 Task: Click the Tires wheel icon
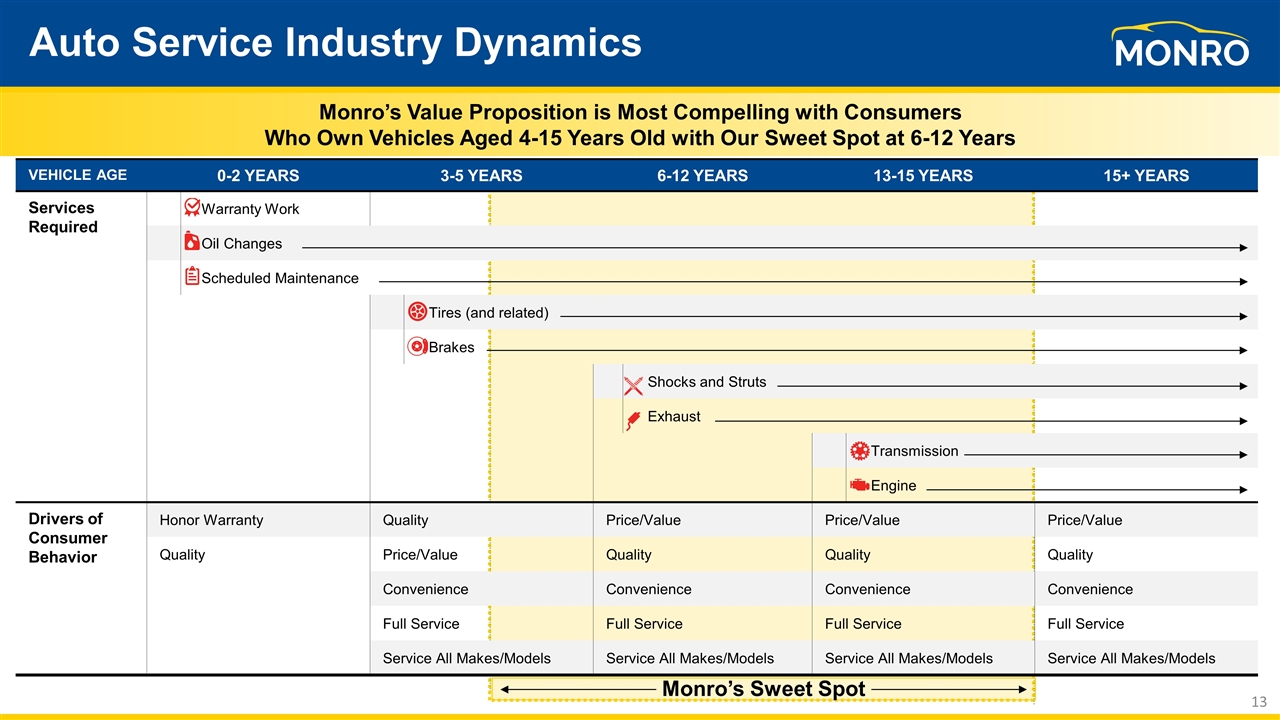click(418, 312)
